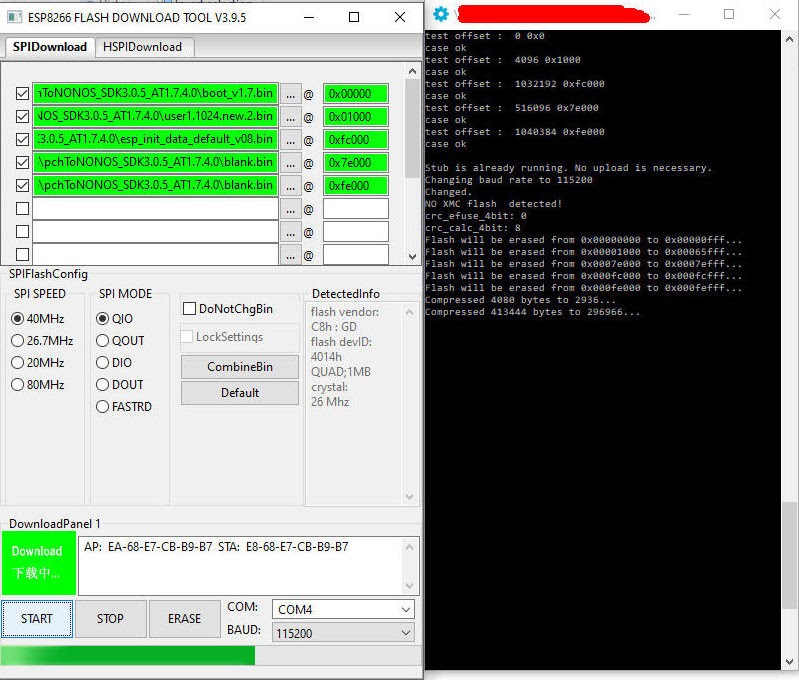This screenshot has width=799, height=680.
Task: Click MAC address box scroll down arrow
Action: pos(409,586)
